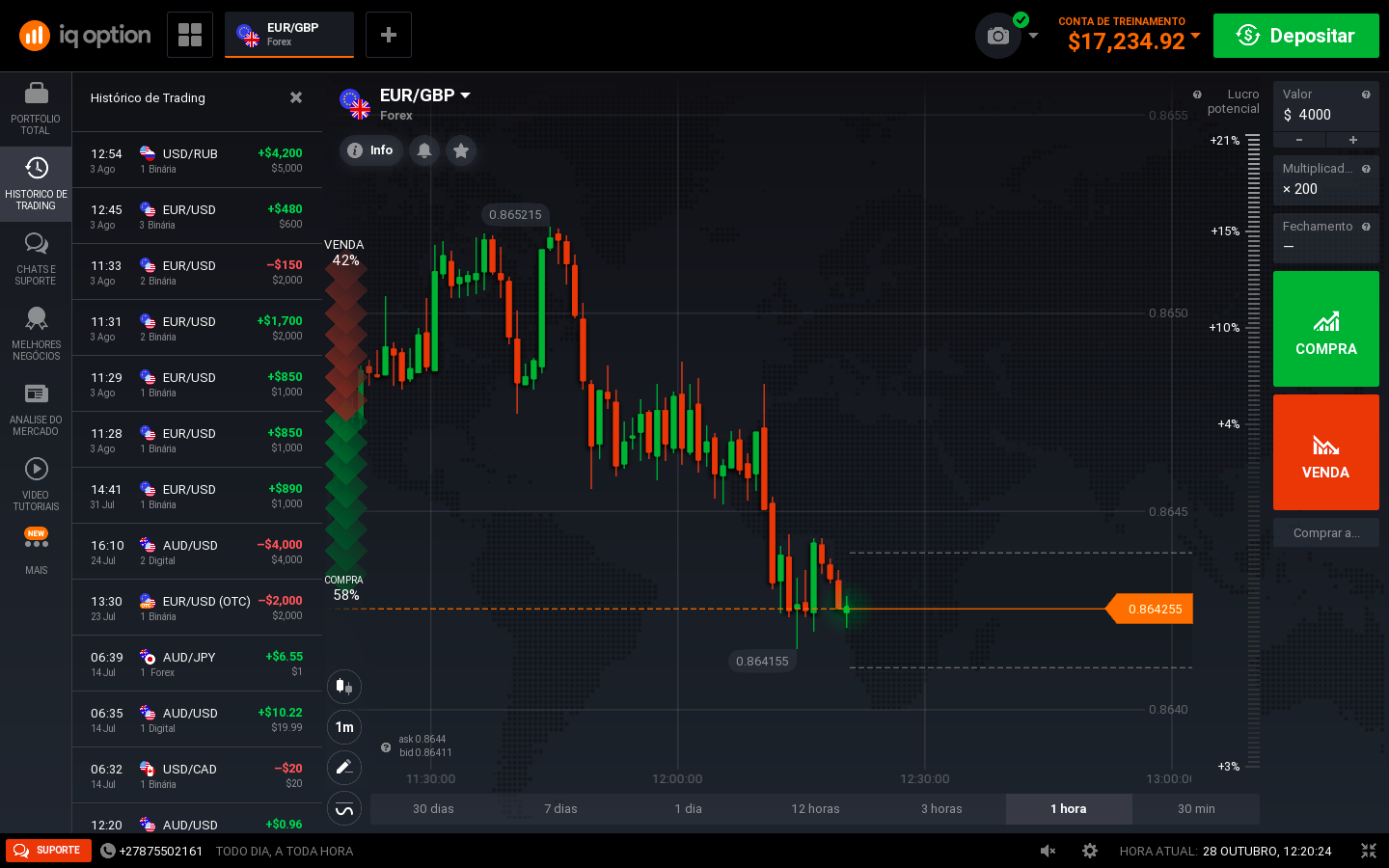Click the camera profile icon
This screenshot has height=868, width=1389.
coord(998,36)
